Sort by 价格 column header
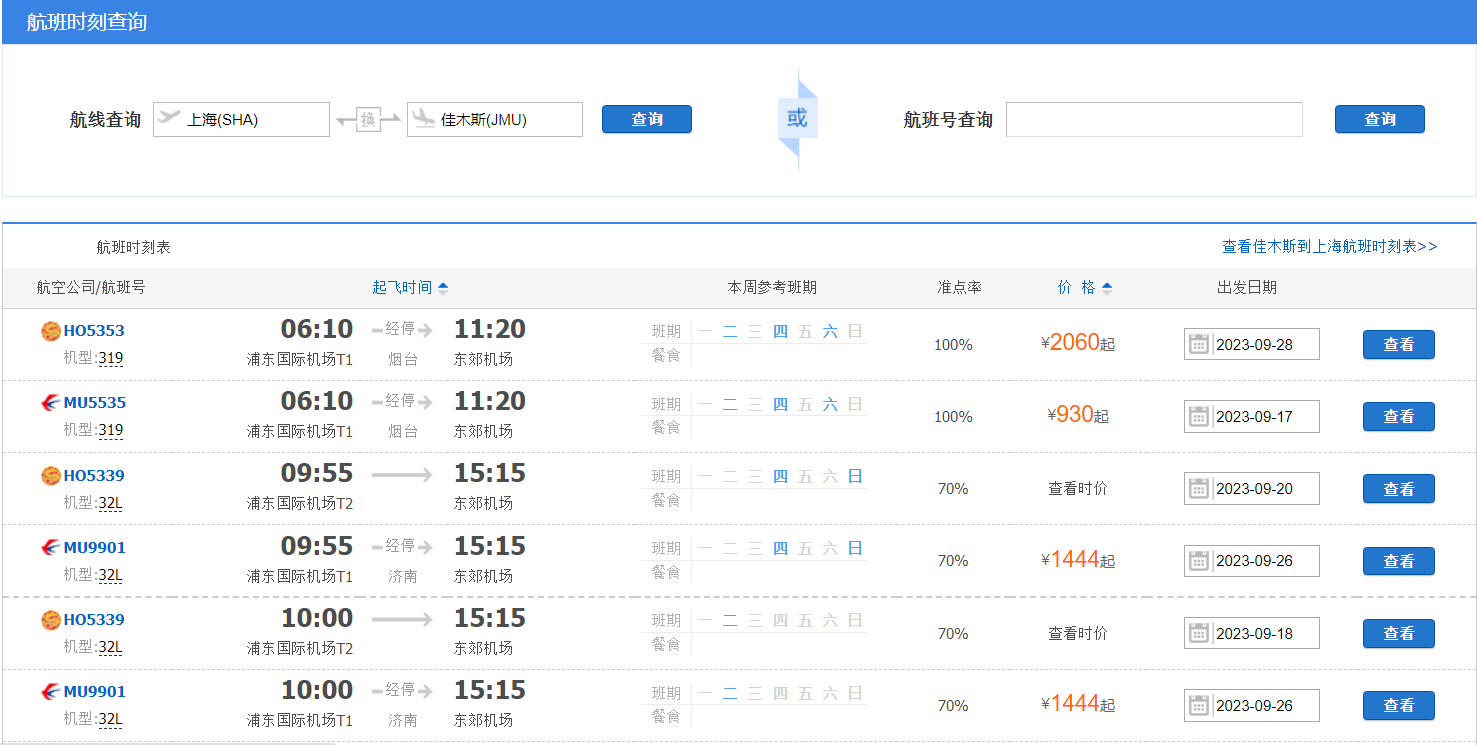 click(x=1085, y=287)
